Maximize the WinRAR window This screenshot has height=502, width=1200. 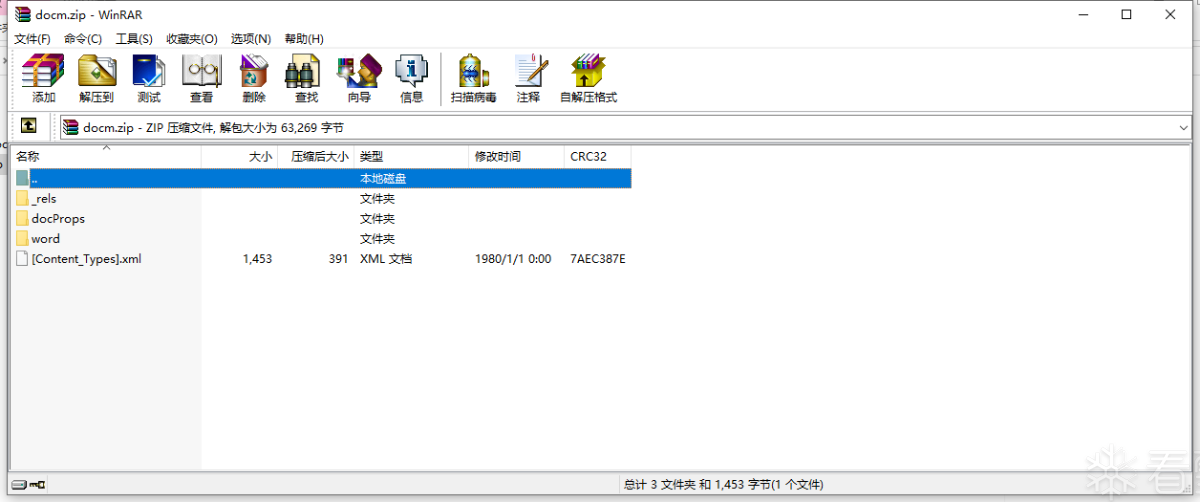[1127, 14]
